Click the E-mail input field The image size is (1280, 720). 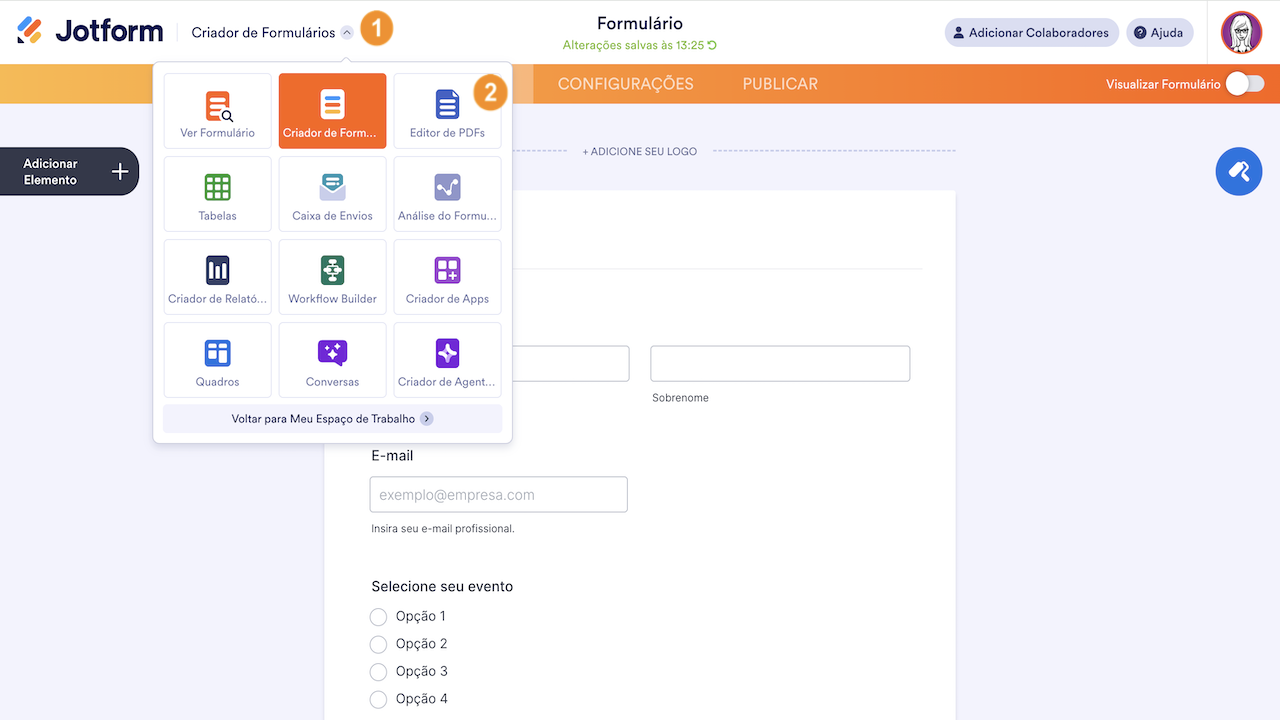click(x=498, y=494)
